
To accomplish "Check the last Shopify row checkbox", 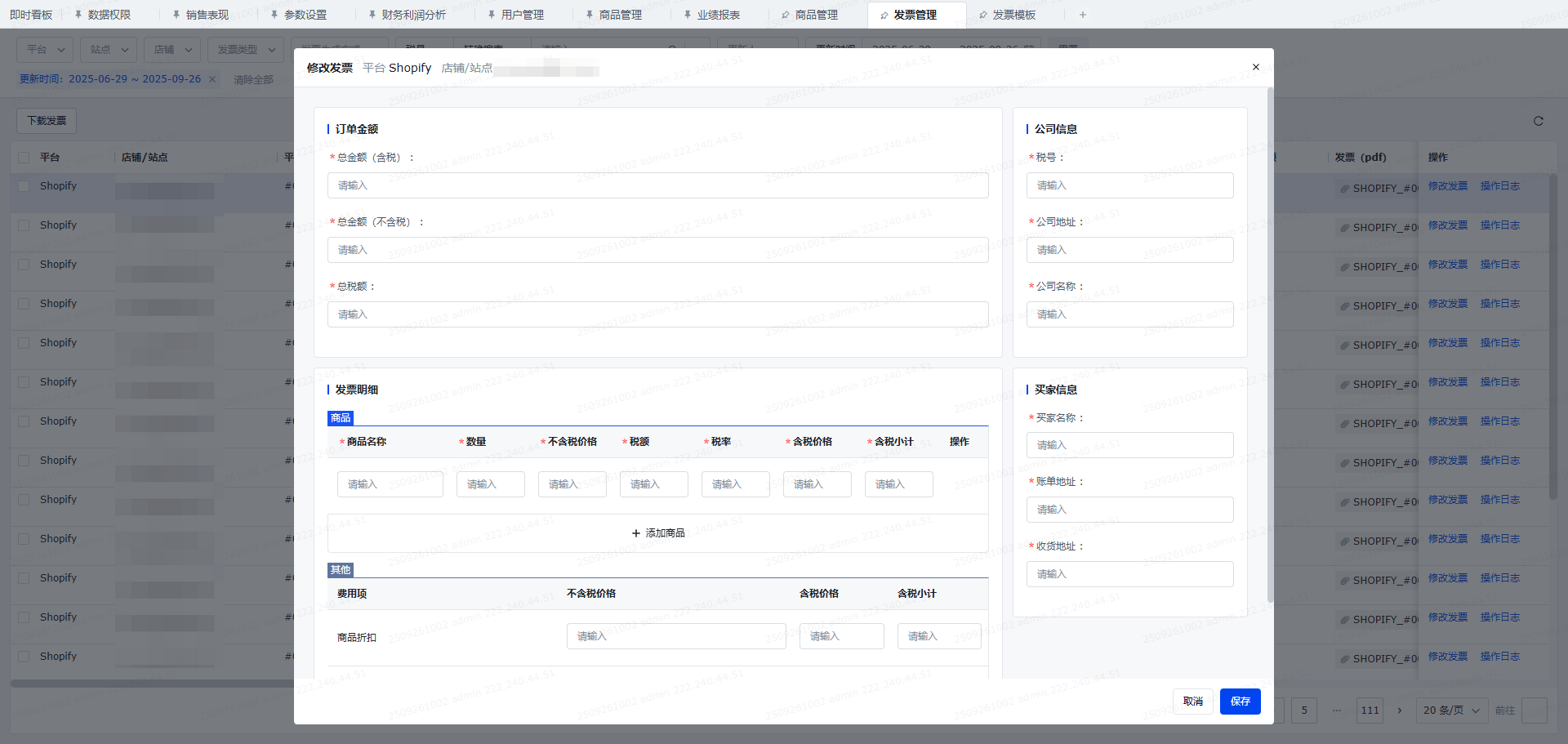I will coord(24,657).
